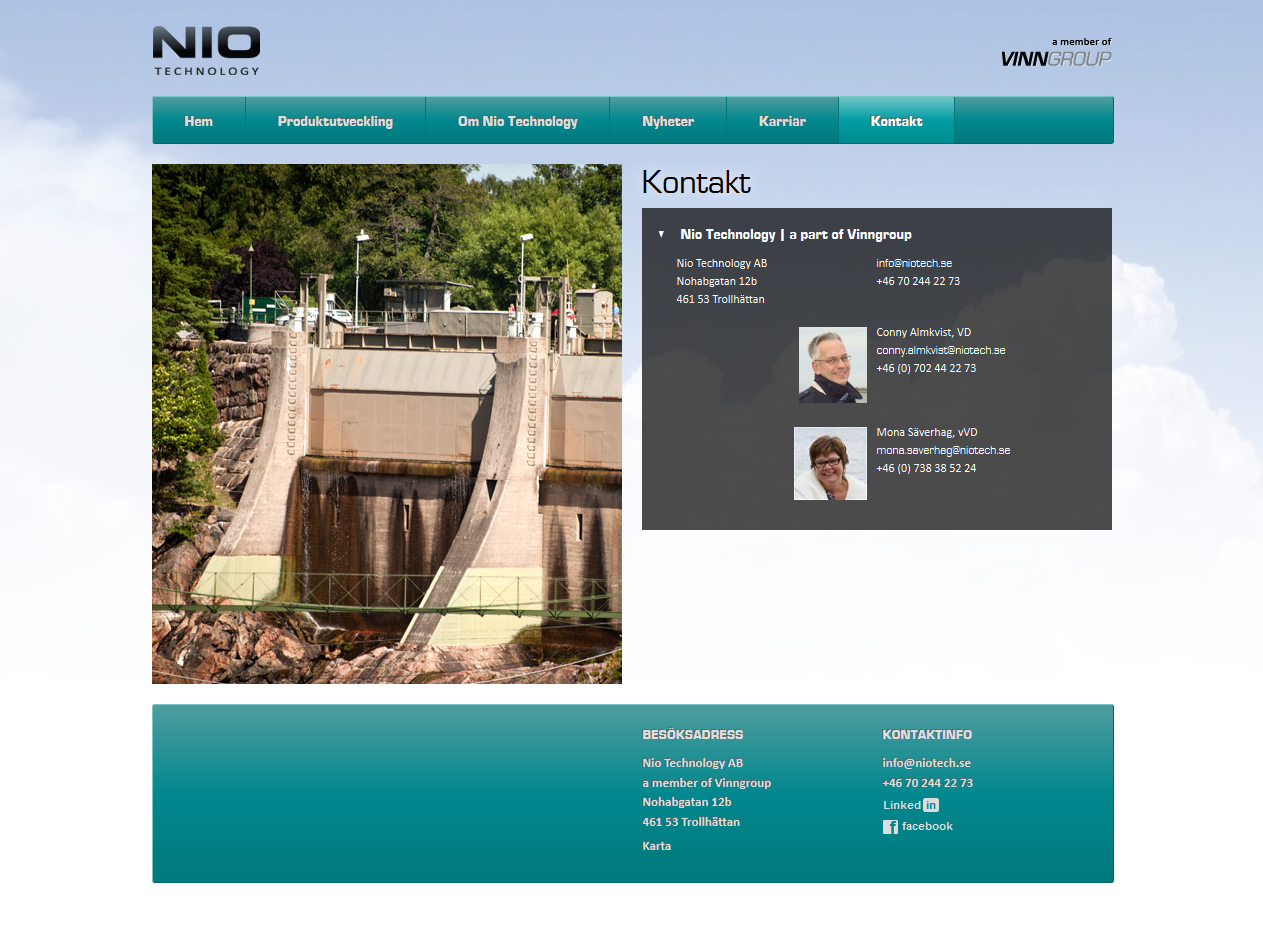1263x946 pixels.
Task: Click the 'Kontakt' page heading
Action: [696, 182]
